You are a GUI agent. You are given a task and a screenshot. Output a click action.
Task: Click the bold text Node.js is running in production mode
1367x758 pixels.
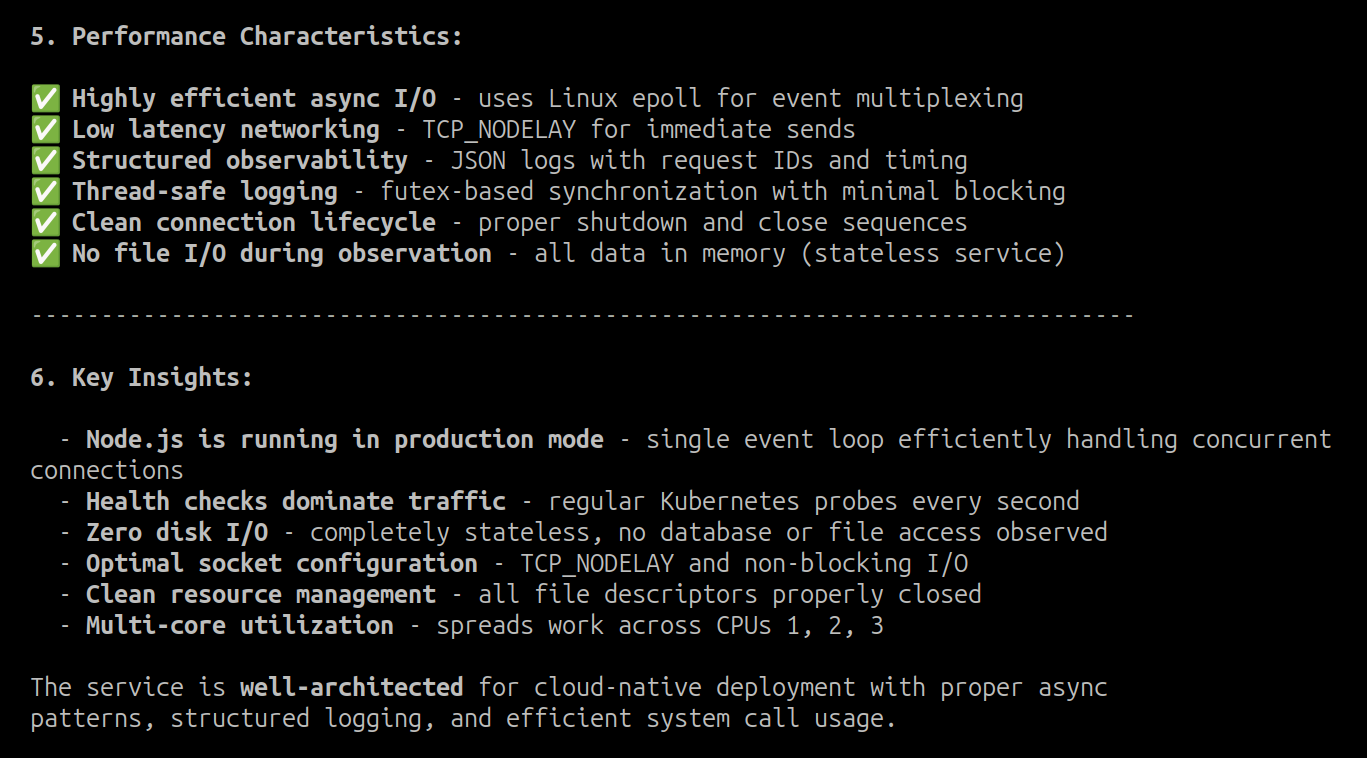pos(344,439)
